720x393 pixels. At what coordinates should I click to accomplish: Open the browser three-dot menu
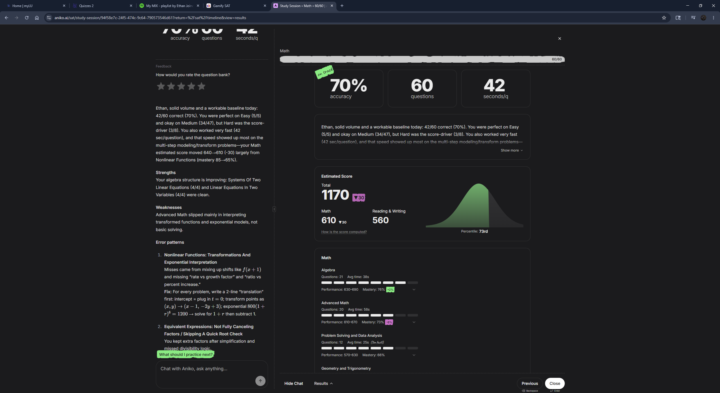click(x=714, y=17)
